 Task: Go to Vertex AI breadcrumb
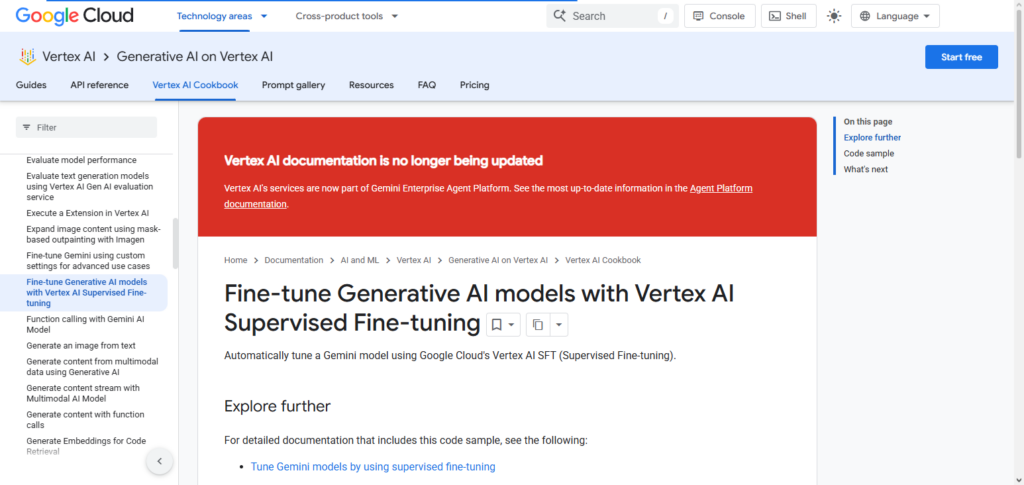pos(413,260)
